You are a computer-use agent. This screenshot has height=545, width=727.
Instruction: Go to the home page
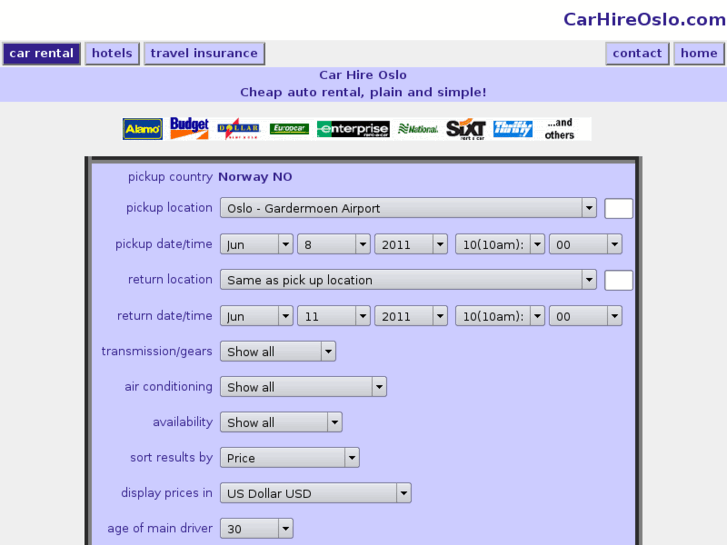(699, 53)
